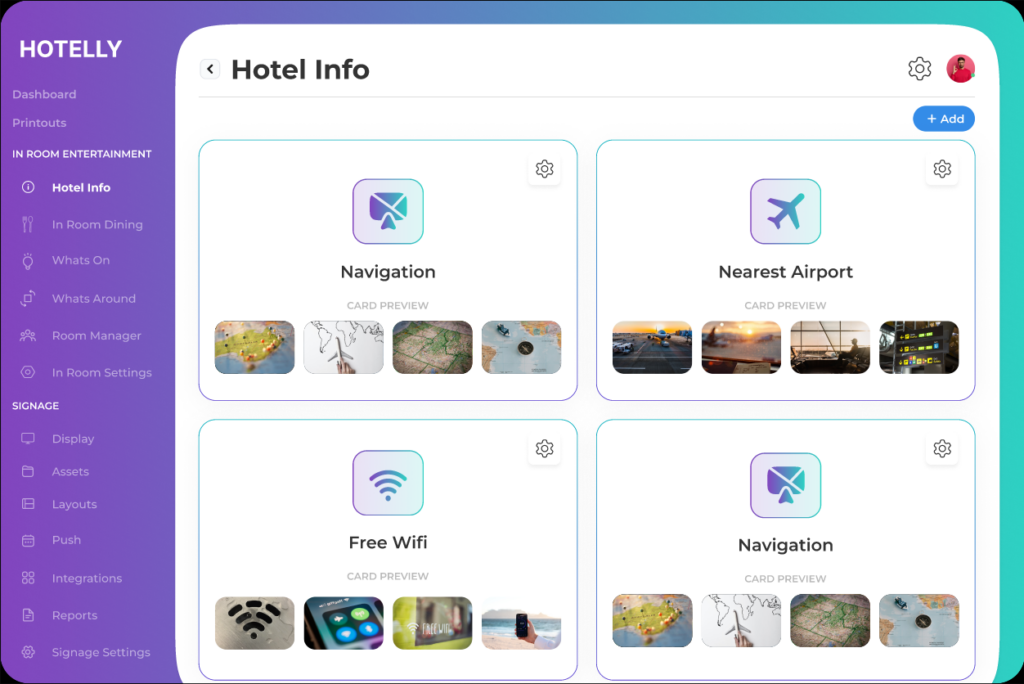Viewport: 1024px width, 684px height.
Task: Open the Printouts page
Action: [x=39, y=123]
